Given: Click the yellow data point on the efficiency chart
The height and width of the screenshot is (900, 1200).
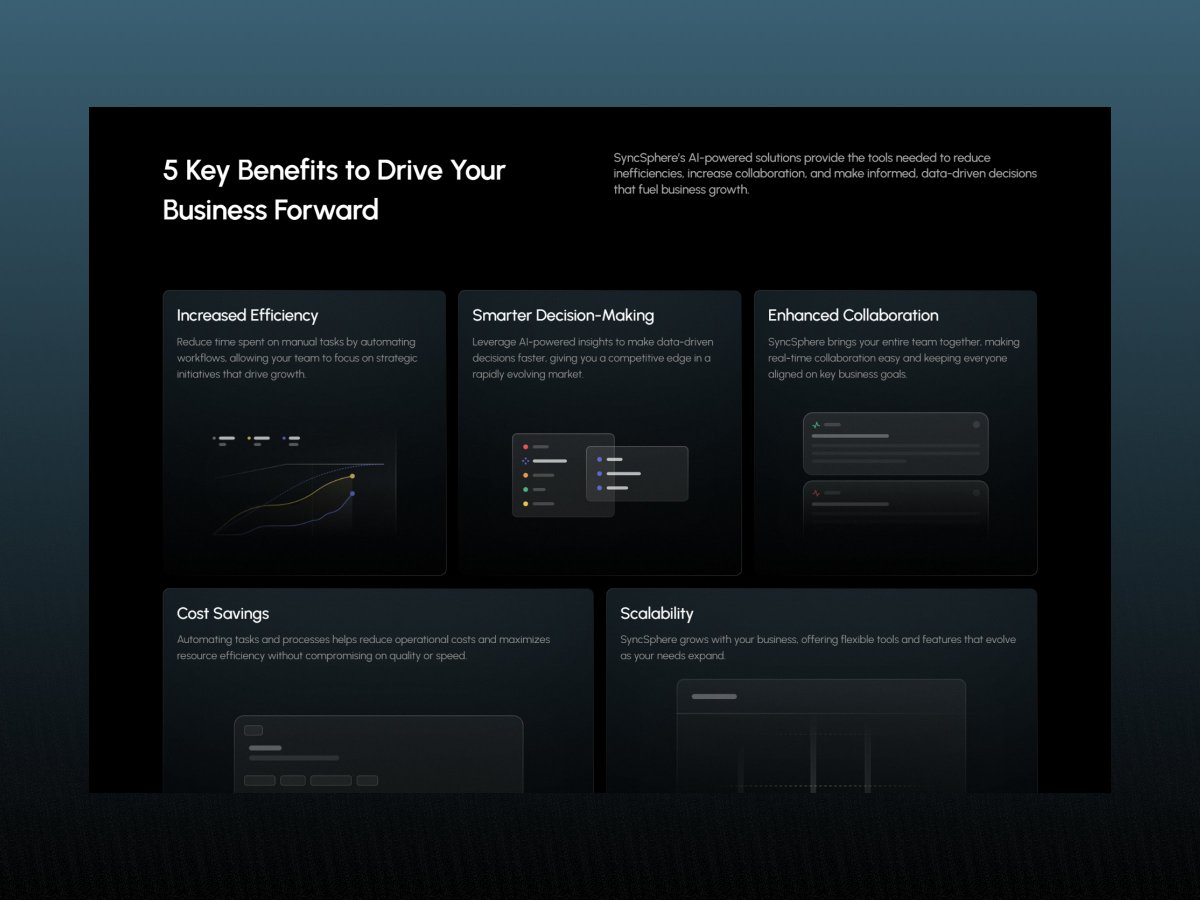Looking at the screenshot, I should (x=352, y=477).
